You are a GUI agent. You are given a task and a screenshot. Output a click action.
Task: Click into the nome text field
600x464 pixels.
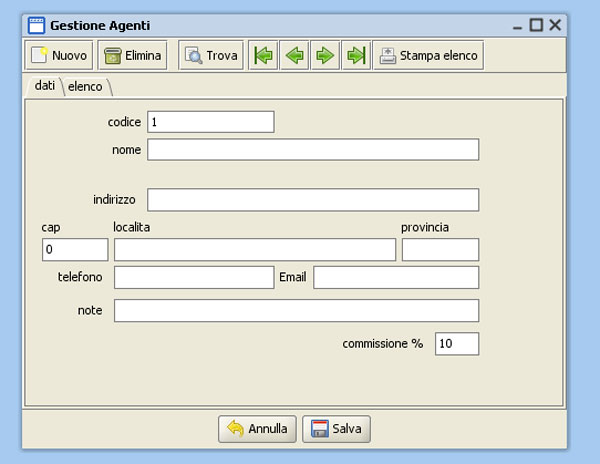(313, 150)
